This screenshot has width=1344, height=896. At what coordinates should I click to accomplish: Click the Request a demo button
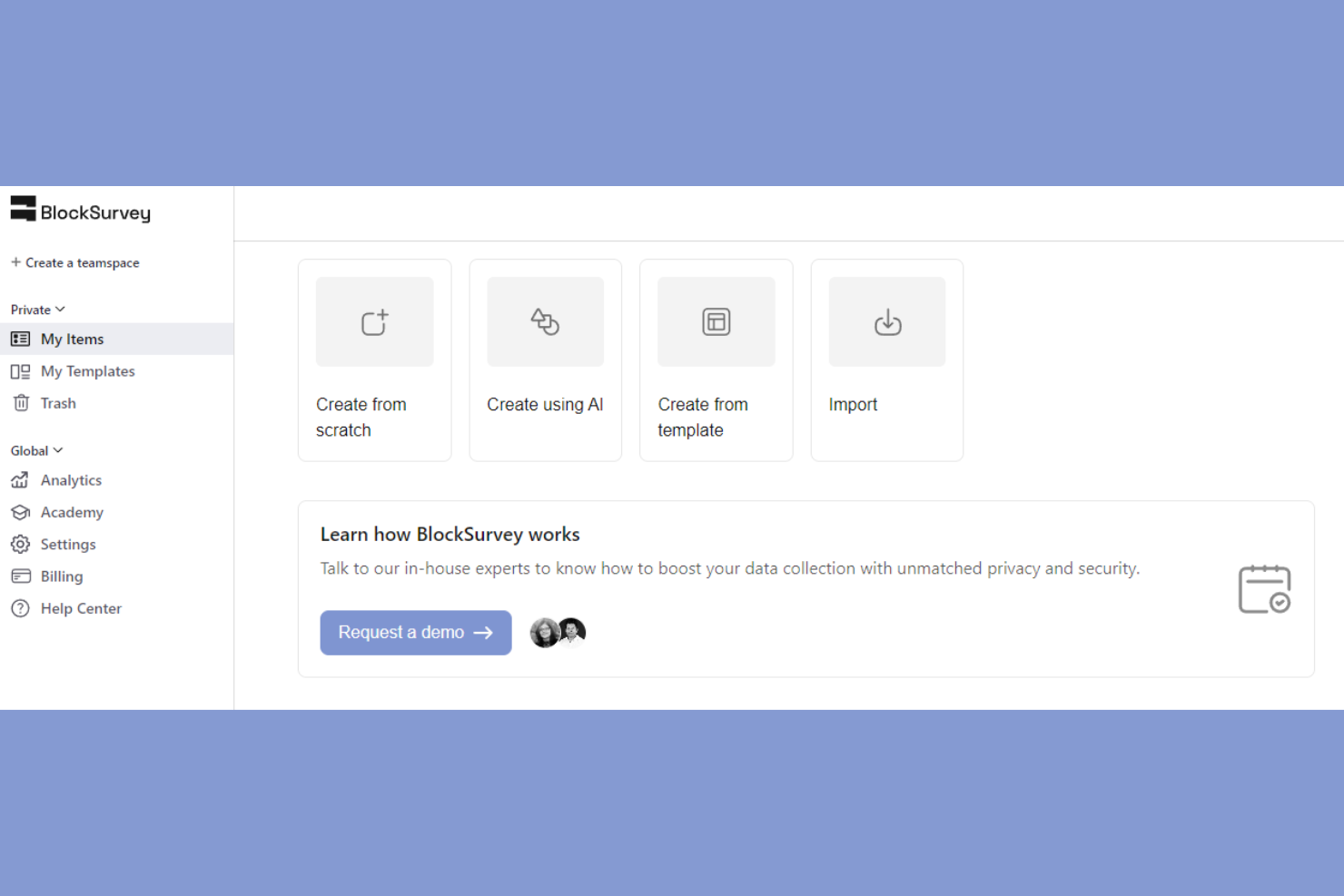[x=415, y=633]
